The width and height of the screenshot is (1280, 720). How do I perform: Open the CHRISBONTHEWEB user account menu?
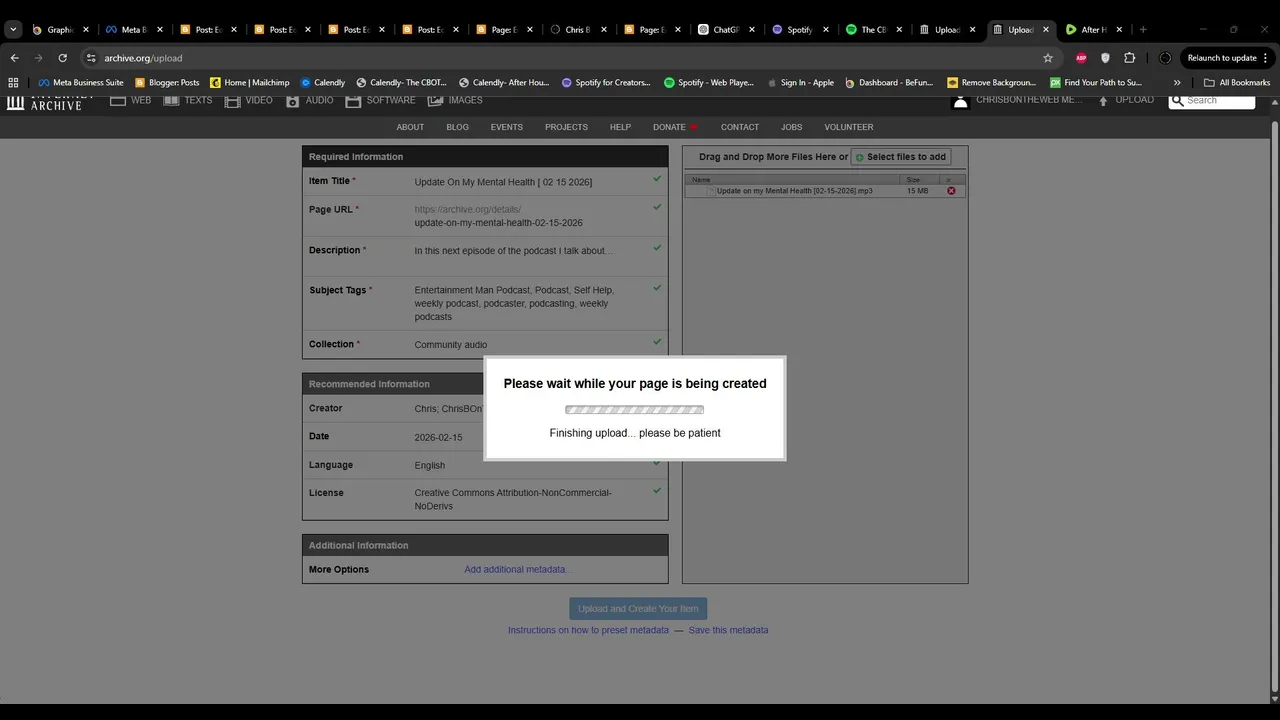pyautogui.click(x=1018, y=100)
